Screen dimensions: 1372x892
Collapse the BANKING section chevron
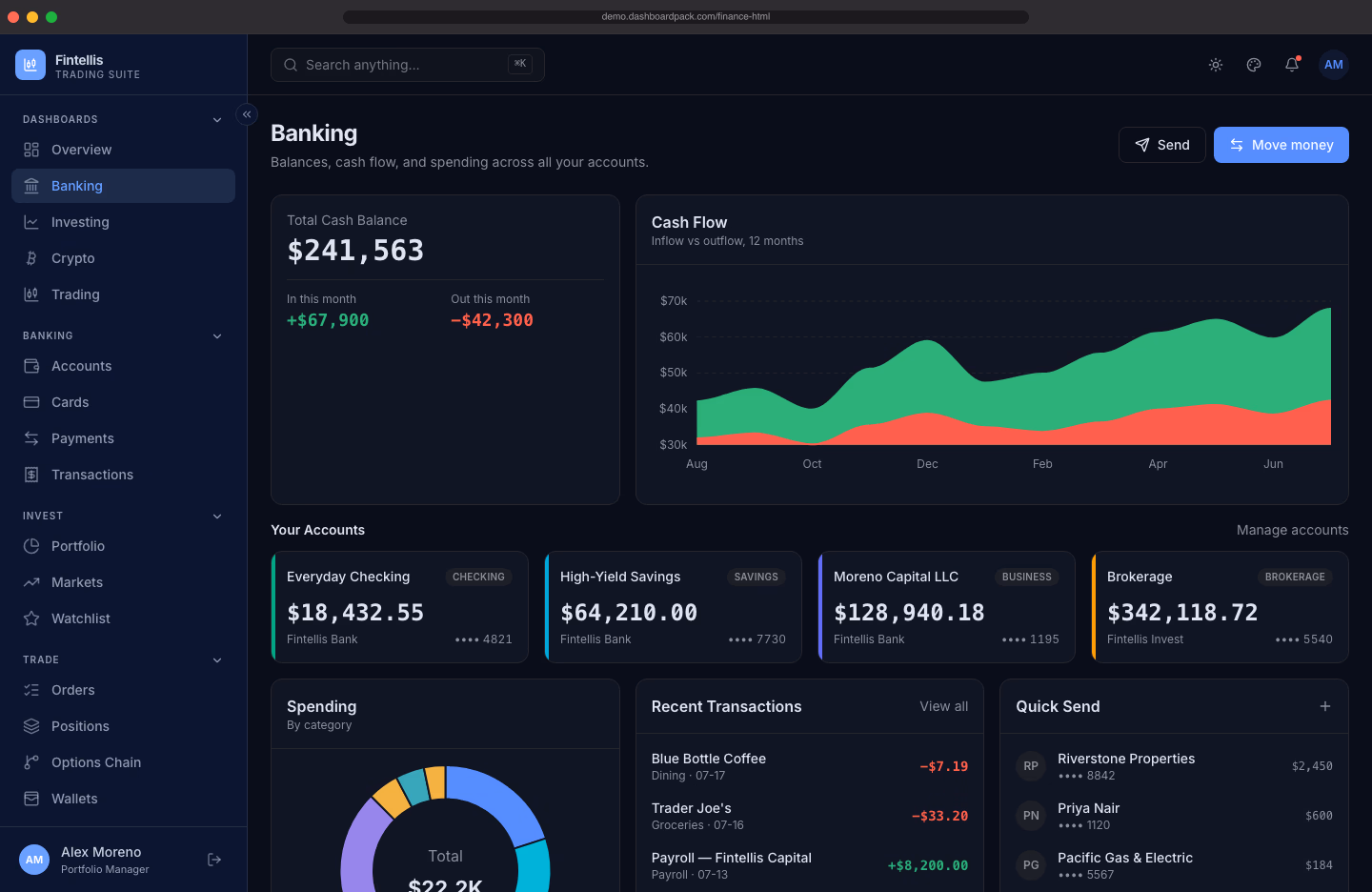[x=217, y=336]
